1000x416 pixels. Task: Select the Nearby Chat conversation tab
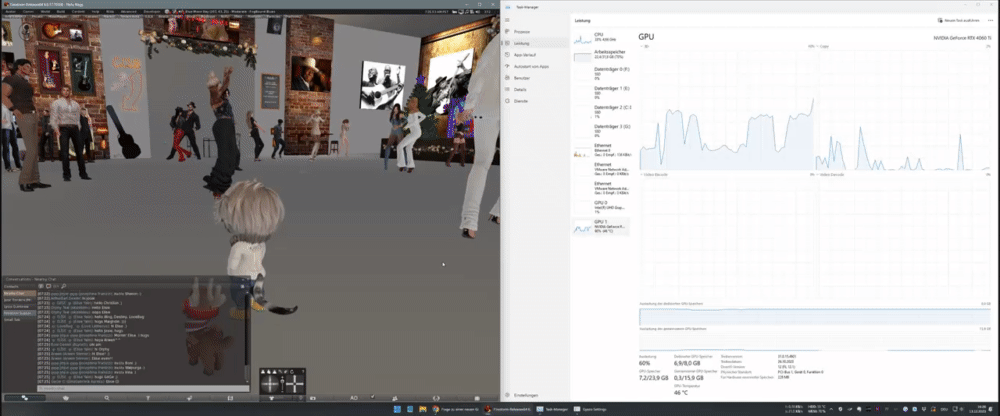pos(19,293)
